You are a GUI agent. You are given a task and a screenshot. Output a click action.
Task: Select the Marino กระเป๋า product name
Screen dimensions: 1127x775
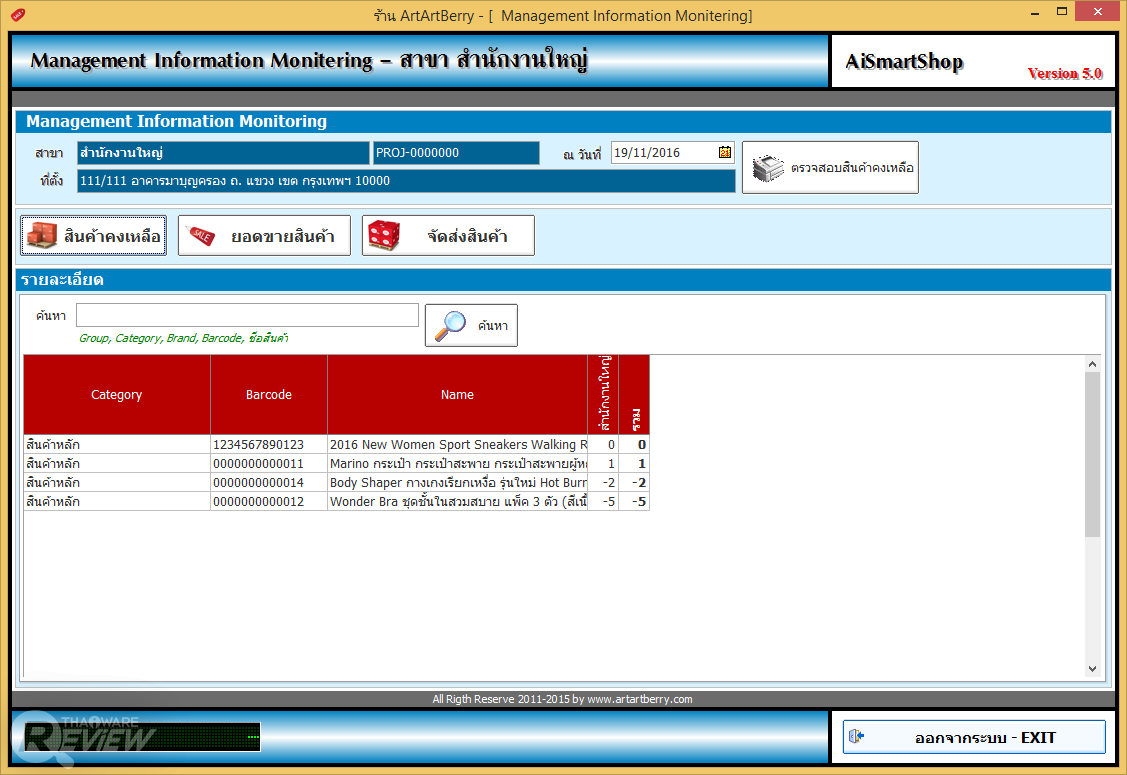(457, 464)
